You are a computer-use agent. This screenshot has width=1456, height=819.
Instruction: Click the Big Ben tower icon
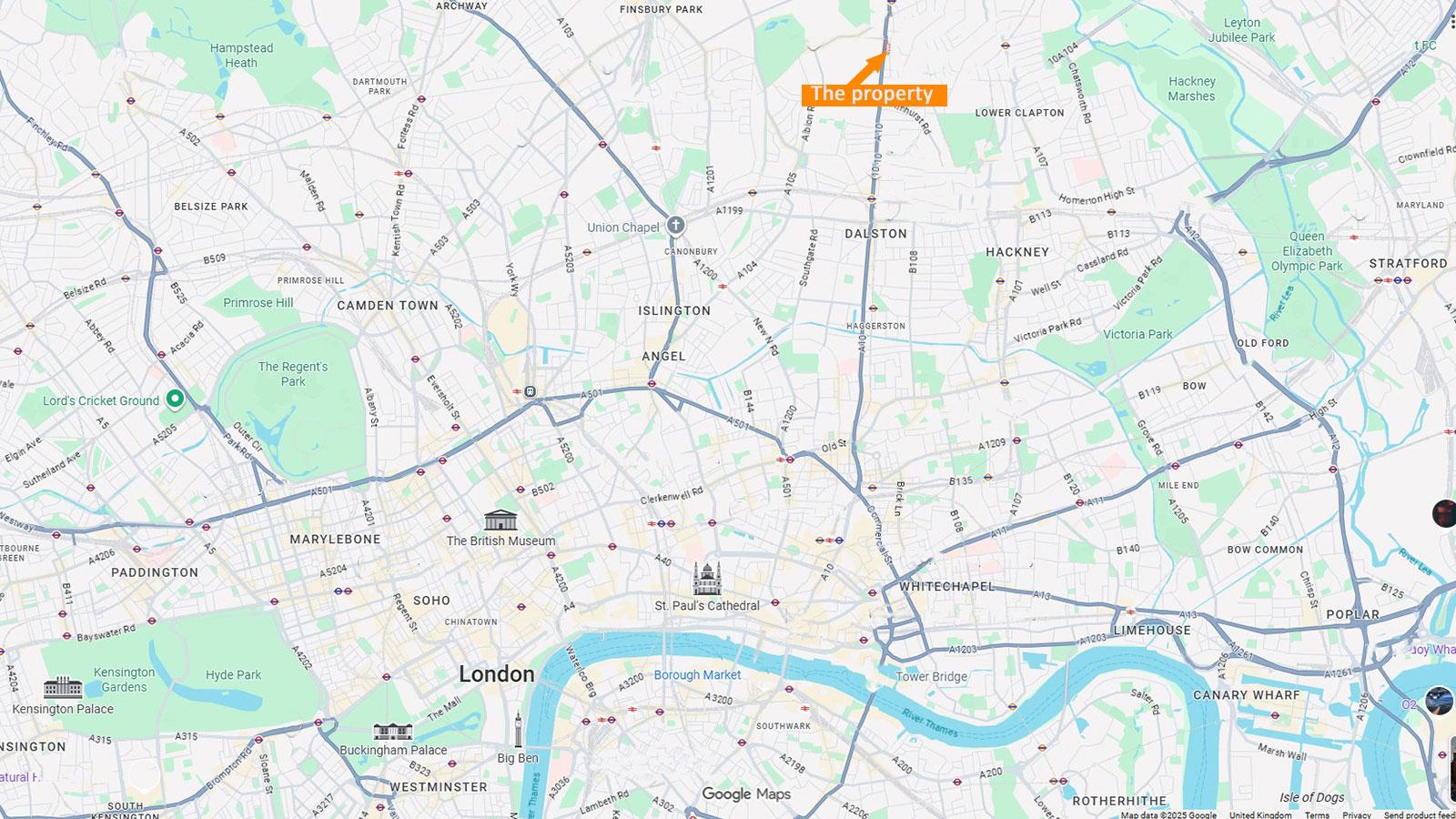[518, 731]
